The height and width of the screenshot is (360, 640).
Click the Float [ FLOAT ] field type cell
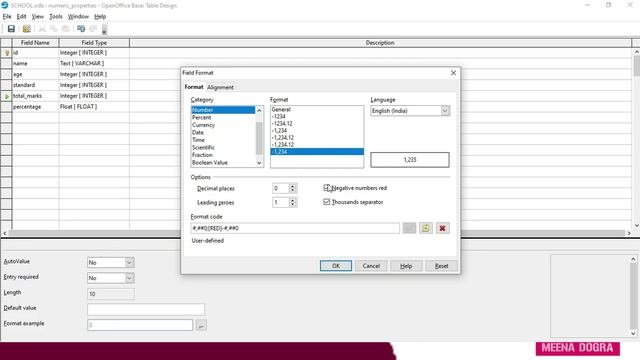click(94, 107)
